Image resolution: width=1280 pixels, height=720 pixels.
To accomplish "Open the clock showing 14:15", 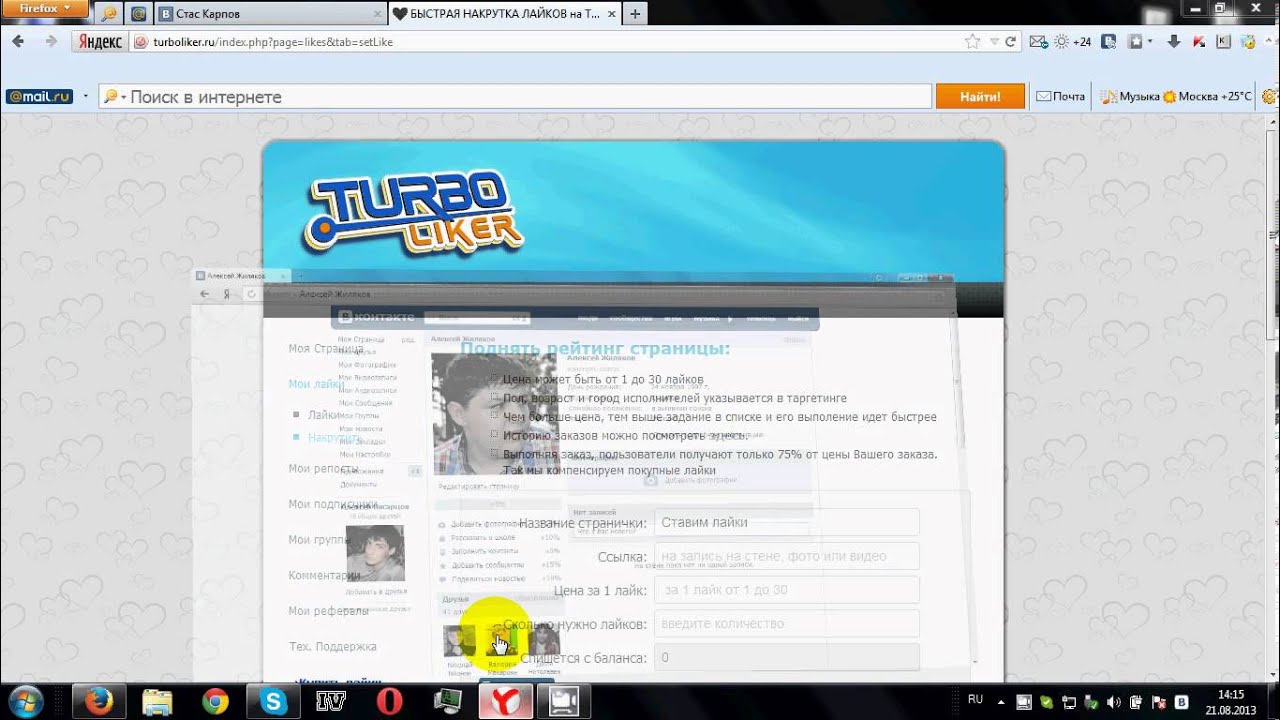I will coord(1231,701).
